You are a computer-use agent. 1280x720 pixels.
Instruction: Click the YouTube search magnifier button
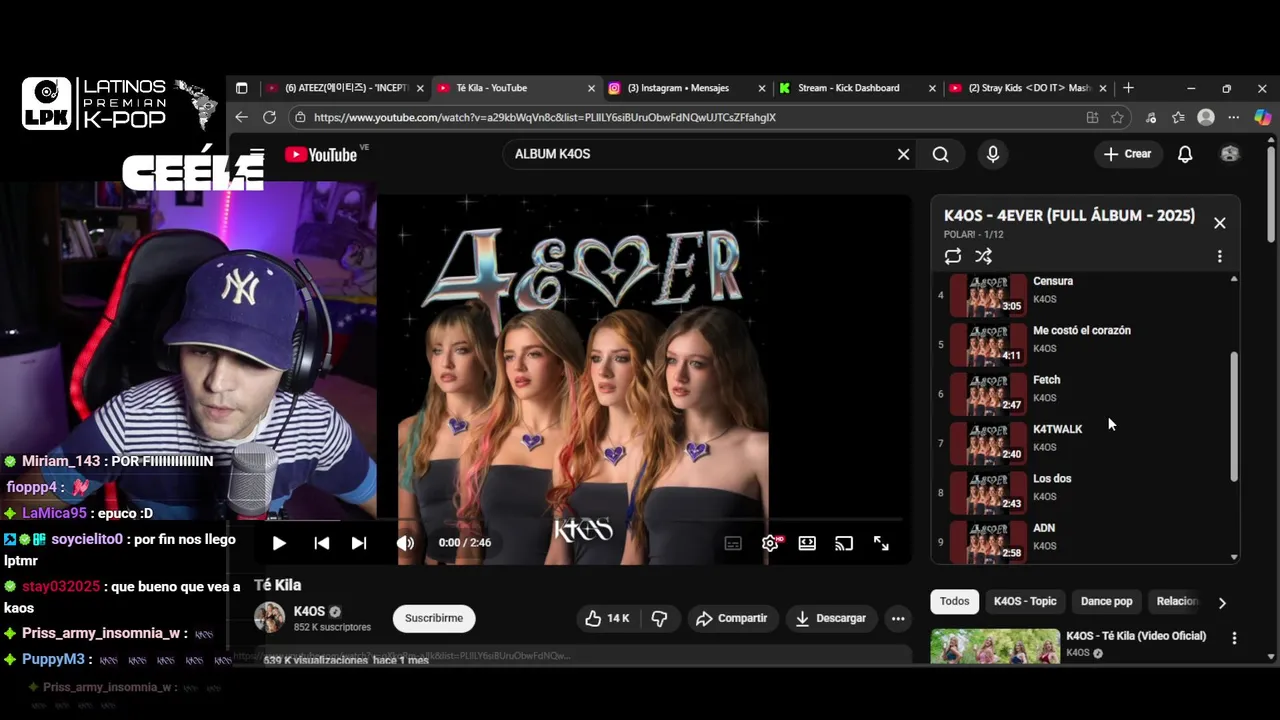[x=940, y=154]
